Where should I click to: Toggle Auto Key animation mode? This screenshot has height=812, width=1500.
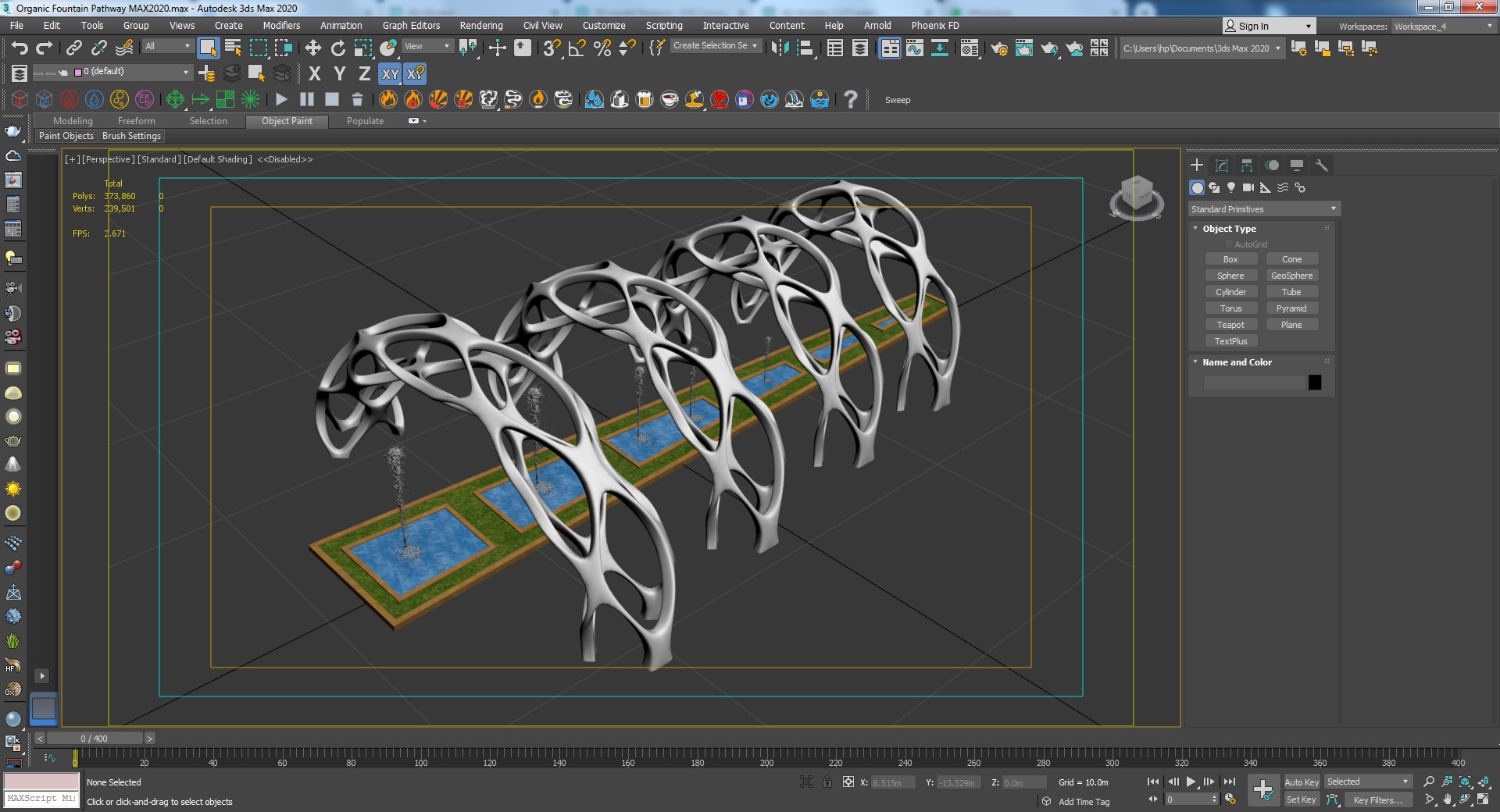[1301, 782]
